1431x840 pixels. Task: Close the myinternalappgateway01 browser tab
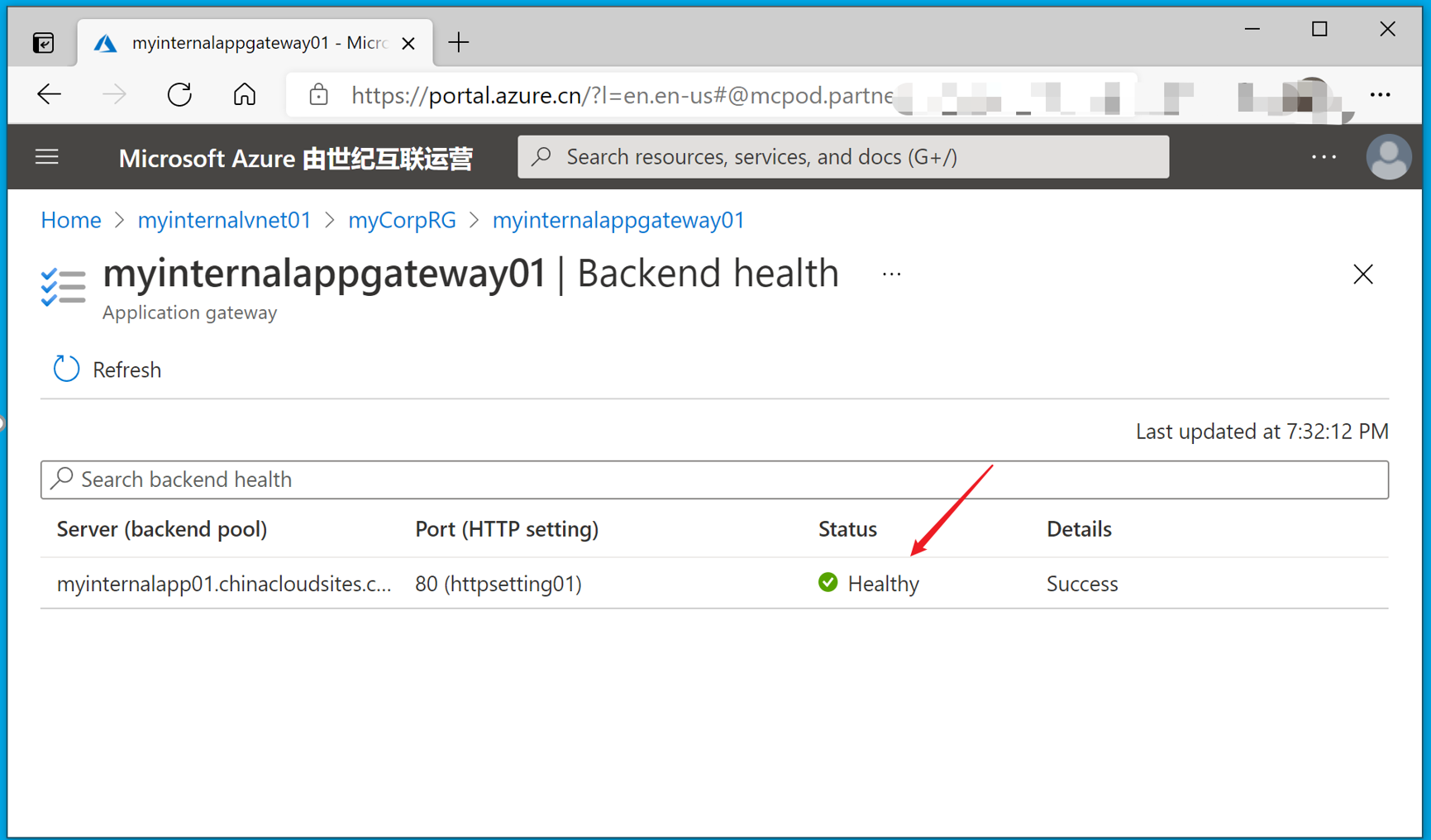click(x=408, y=43)
